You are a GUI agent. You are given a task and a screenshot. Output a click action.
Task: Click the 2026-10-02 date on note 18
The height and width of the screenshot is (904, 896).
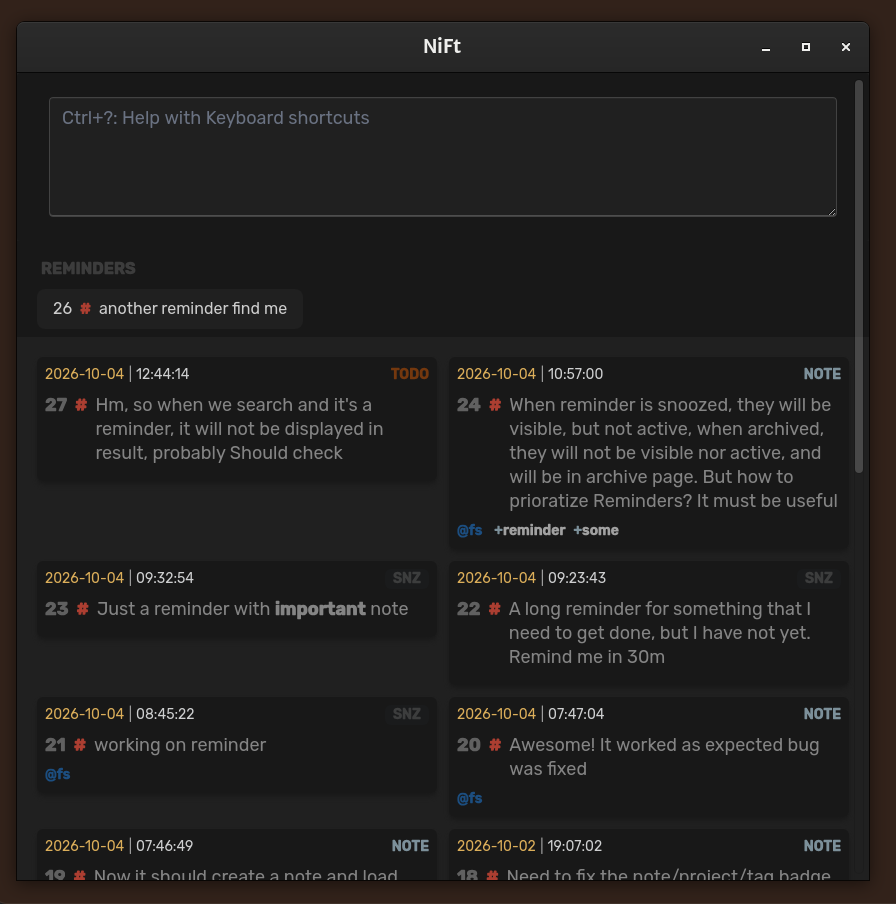point(496,846)
